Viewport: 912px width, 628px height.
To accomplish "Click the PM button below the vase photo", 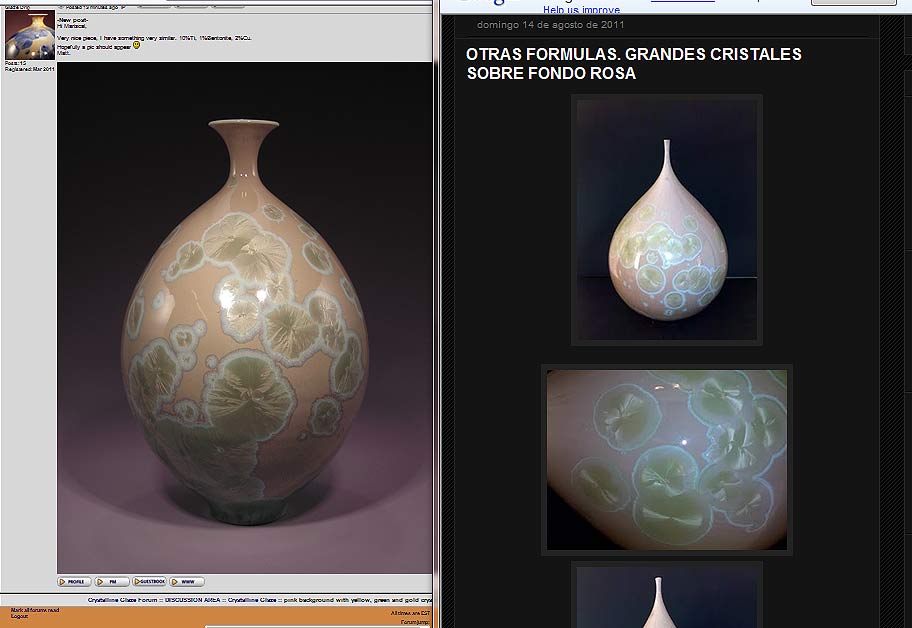I will tap(112, 581).
